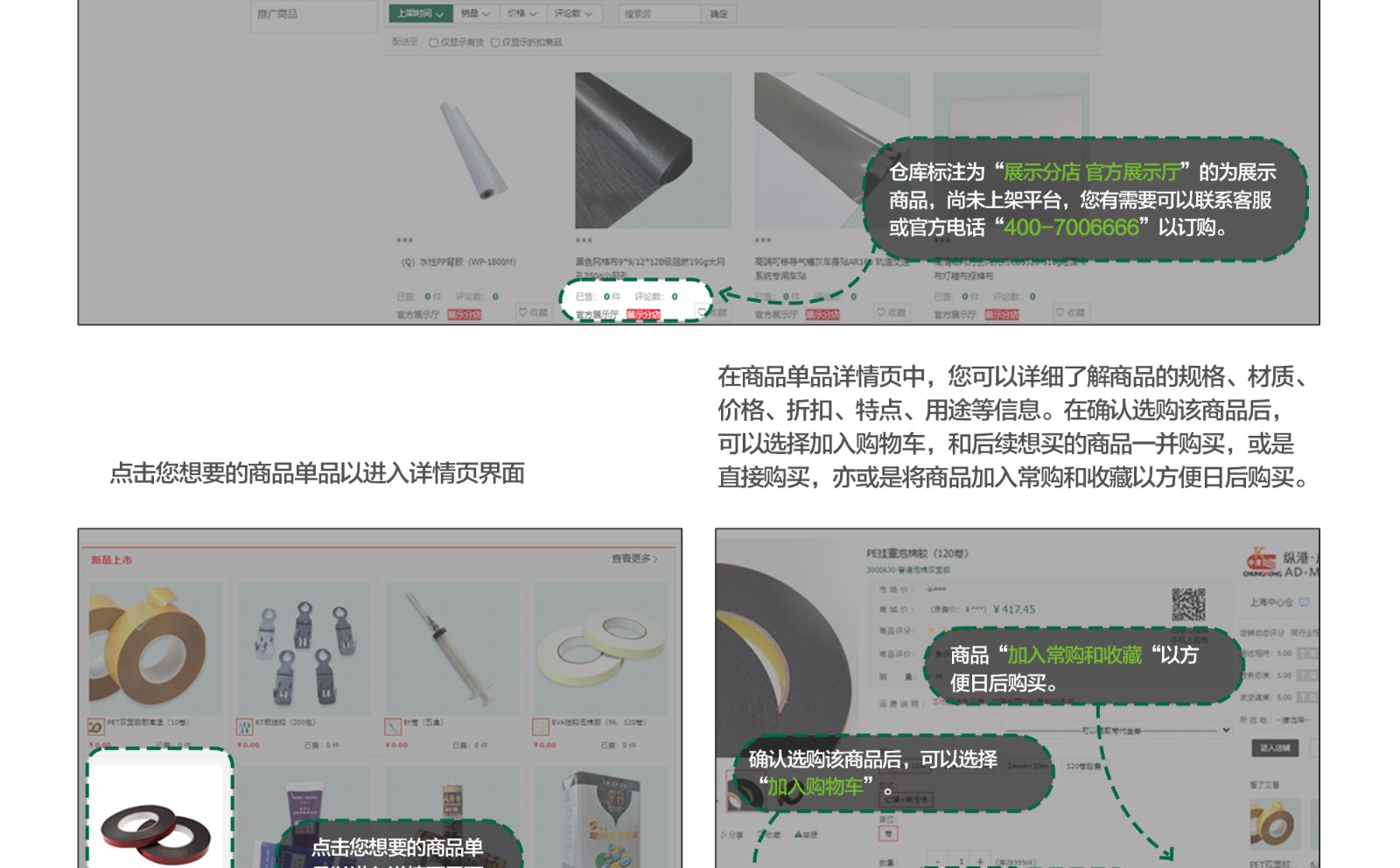Click the small brand icon beside EVA挂钩泡棉胶
Viewport: 1400px width, 868px height.
coord(541,727)
